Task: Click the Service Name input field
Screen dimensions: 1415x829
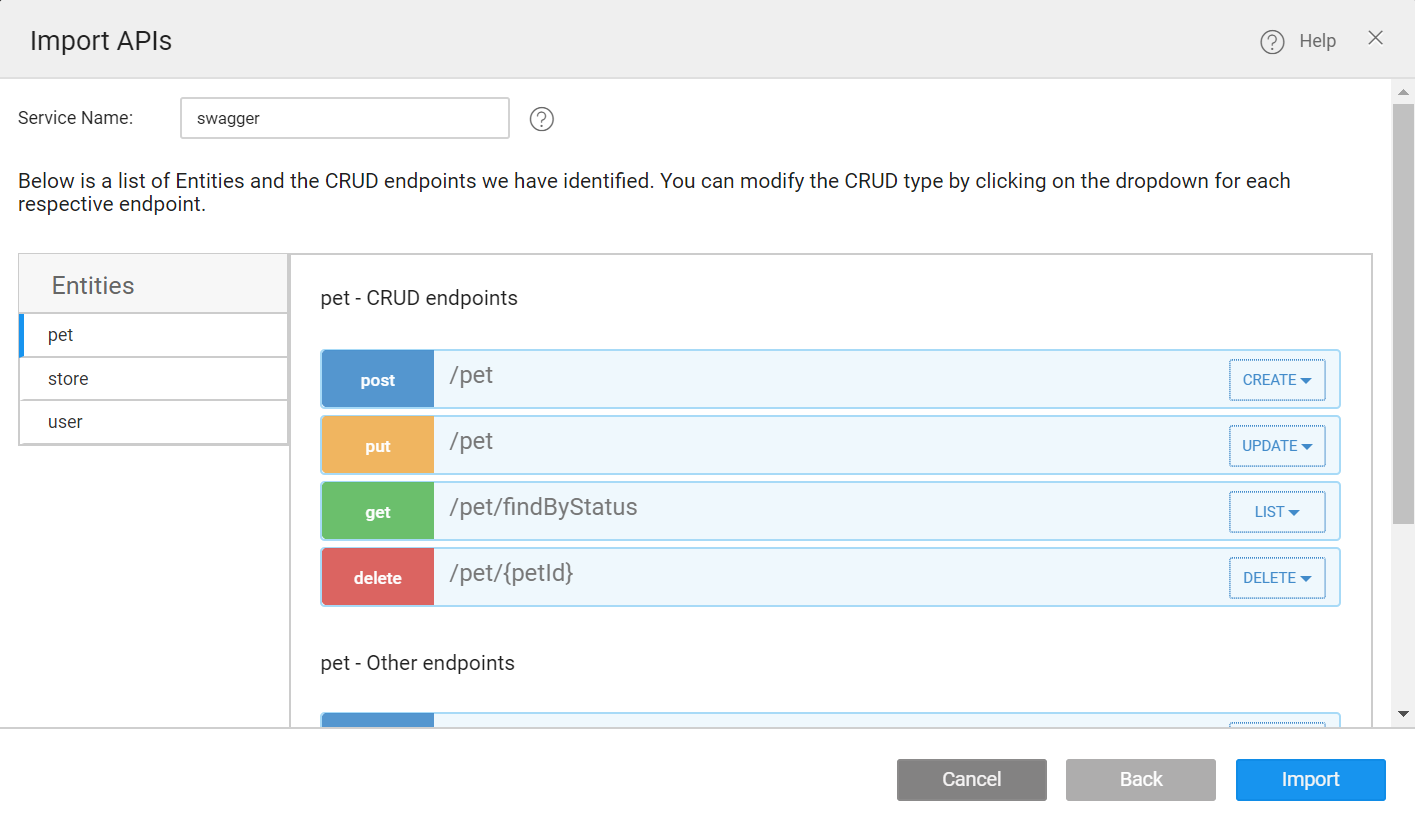Action: pos(344,118)
